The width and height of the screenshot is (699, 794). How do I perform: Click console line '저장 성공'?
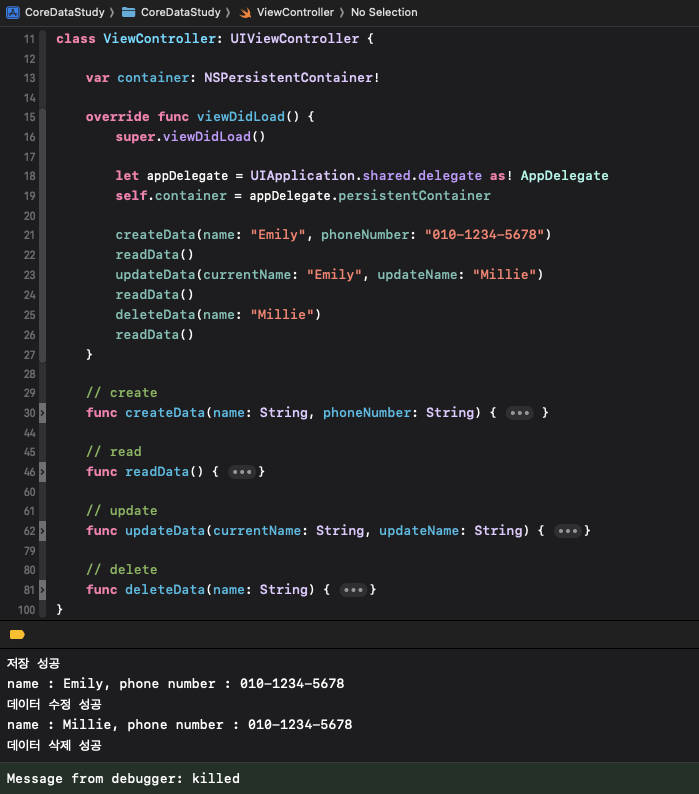pyautogui.click(x=33, y=663)
